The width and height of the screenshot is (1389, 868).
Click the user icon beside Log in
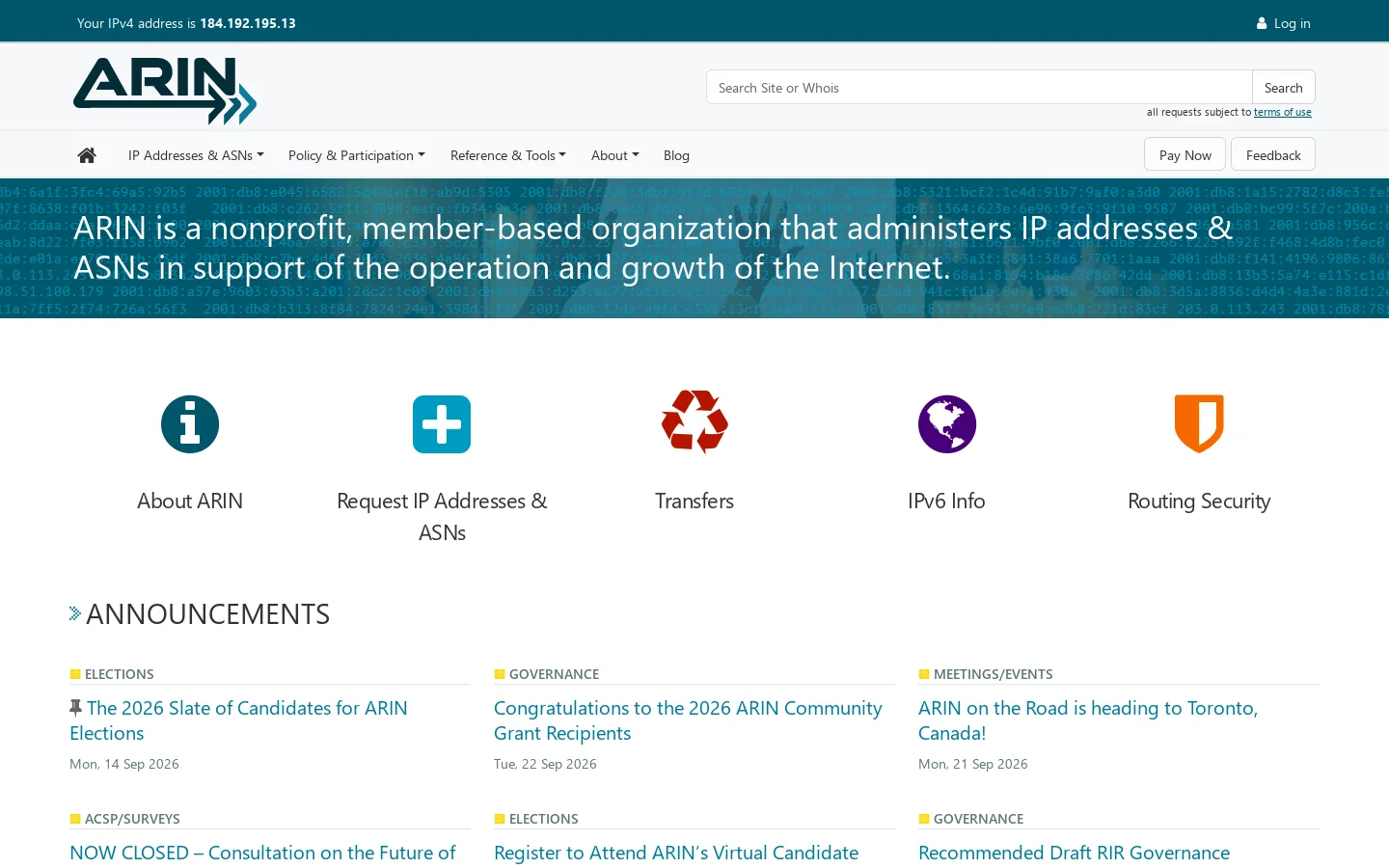click(x=1262, y=23)
